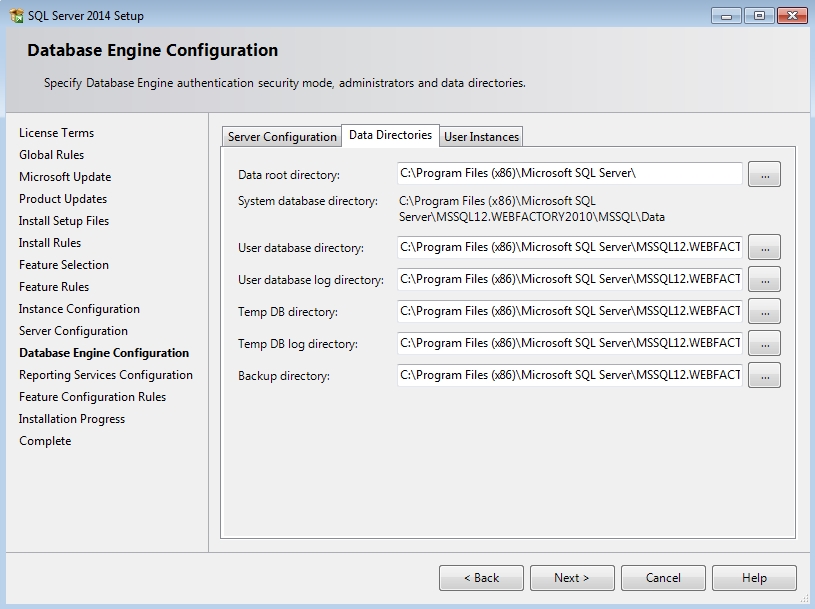
Task: Browse for the User database directory
Action: pos(763,247)
